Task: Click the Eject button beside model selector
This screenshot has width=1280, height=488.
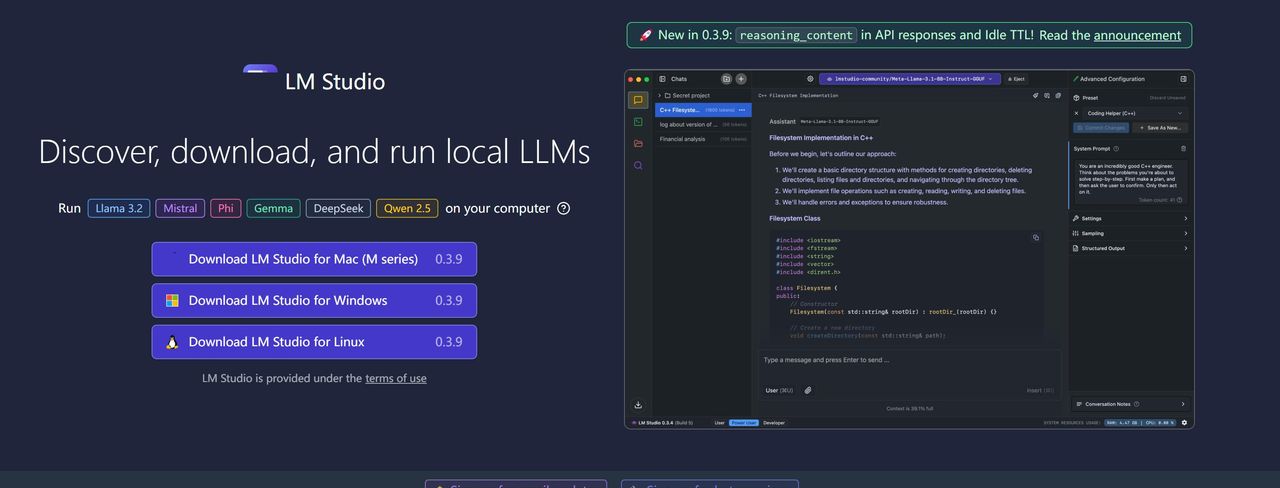Action: (x=1016, y=79)
